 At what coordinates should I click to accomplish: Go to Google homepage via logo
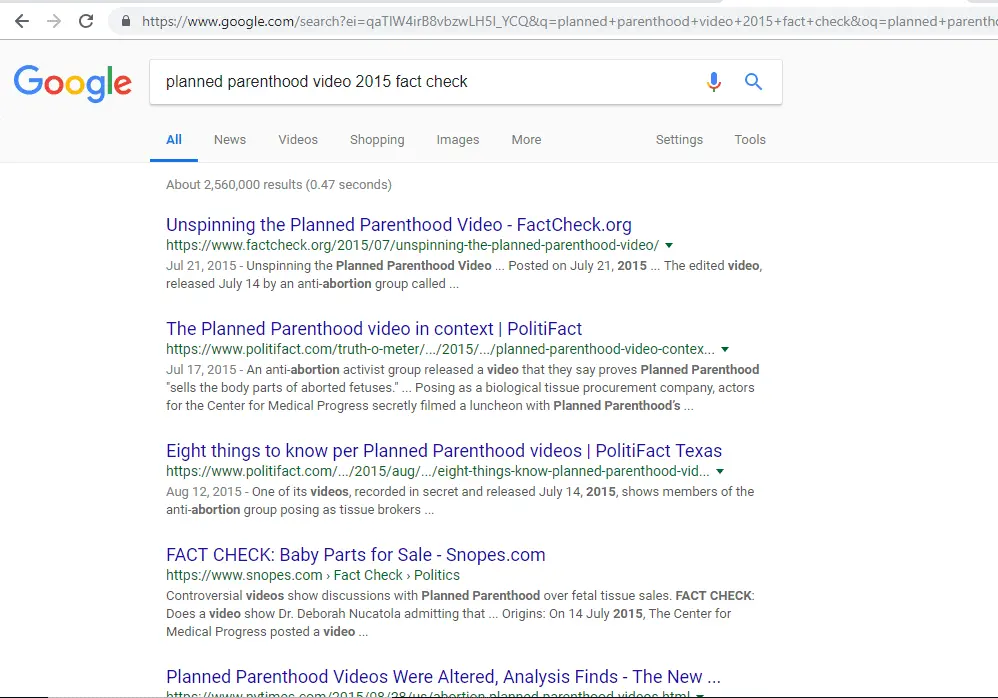[x=72, y=83]
